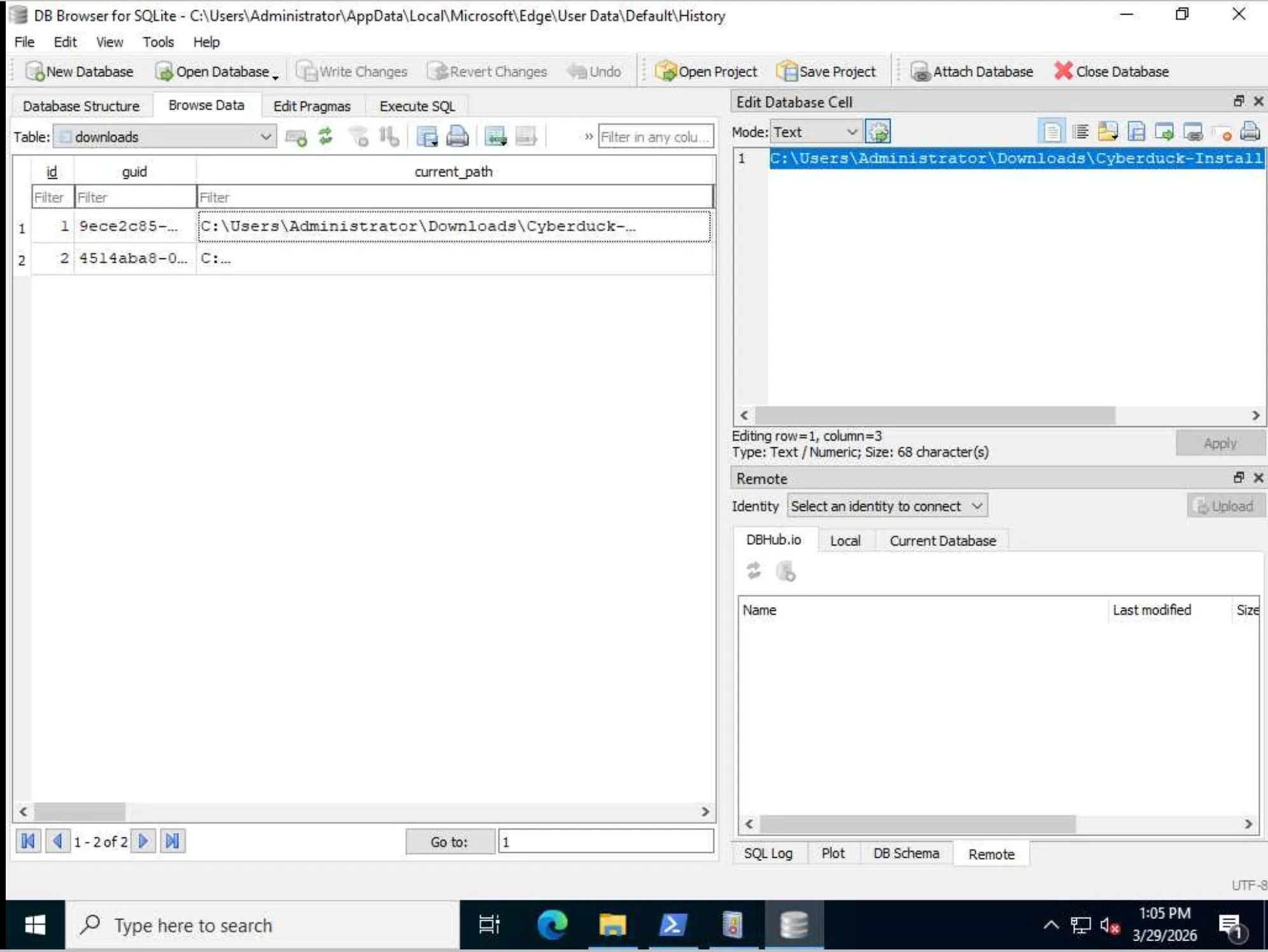The width and height of the screenshot is (1268, 952).
Task: Open the File menu
Action: pos(24,42)
